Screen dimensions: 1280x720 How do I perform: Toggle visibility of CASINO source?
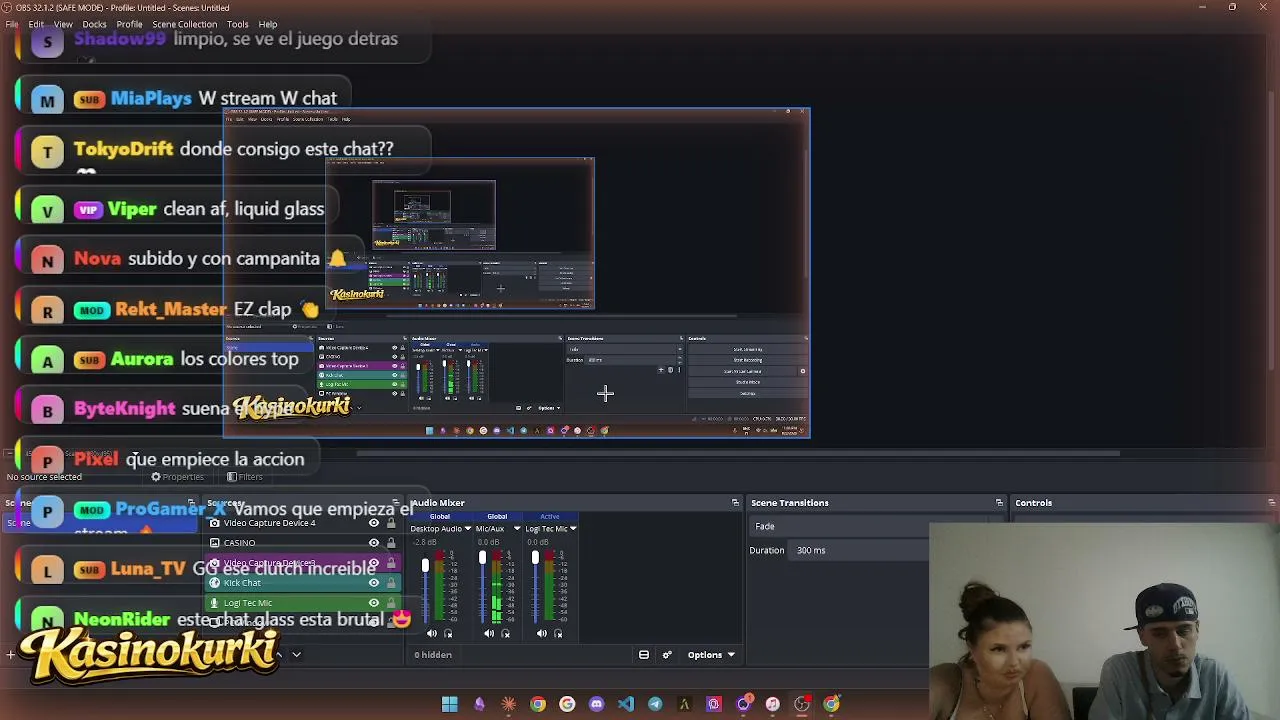[374, 543]
